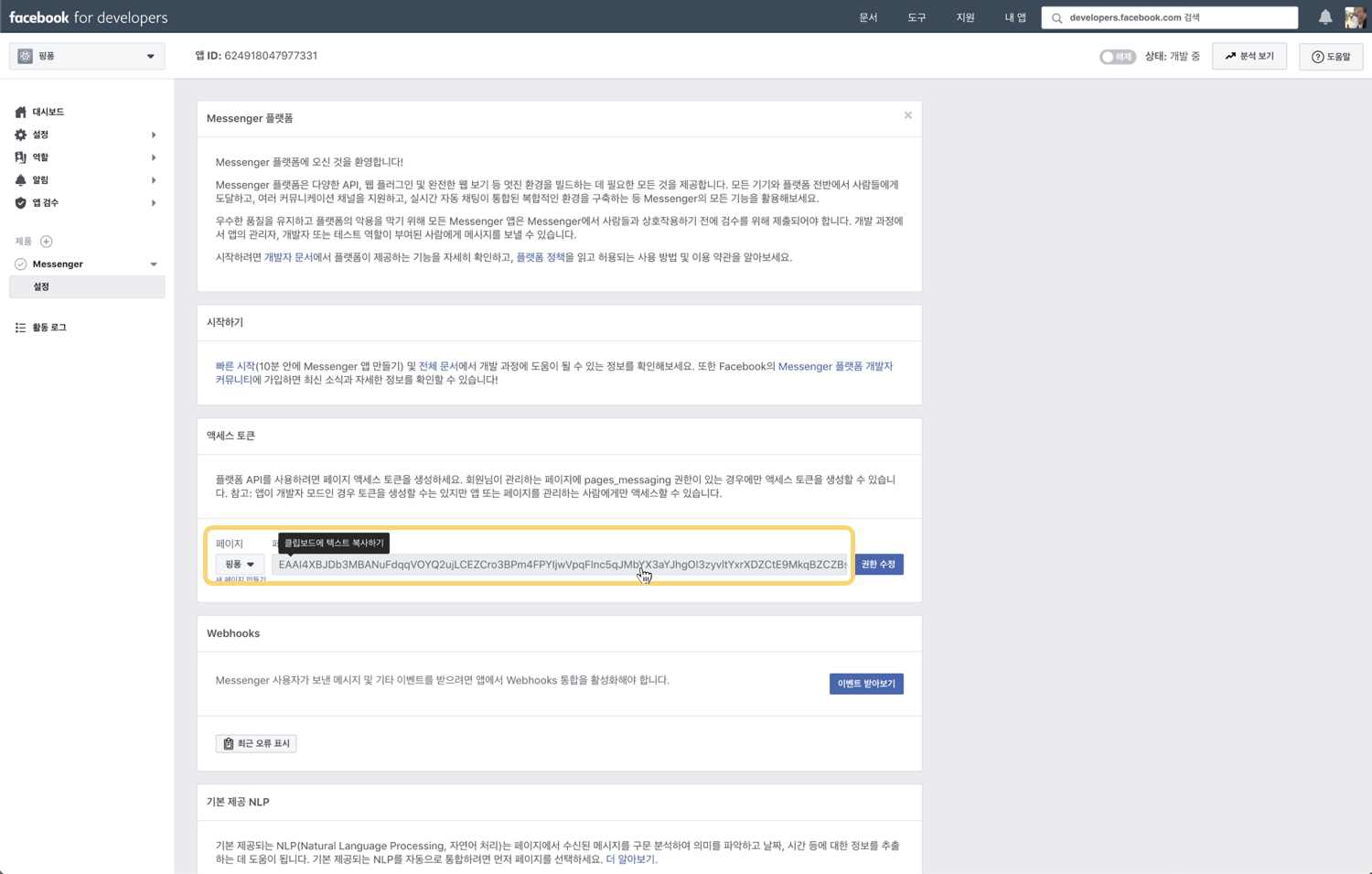
Task: Toggle the app status switch
Action: point(1117,57)
